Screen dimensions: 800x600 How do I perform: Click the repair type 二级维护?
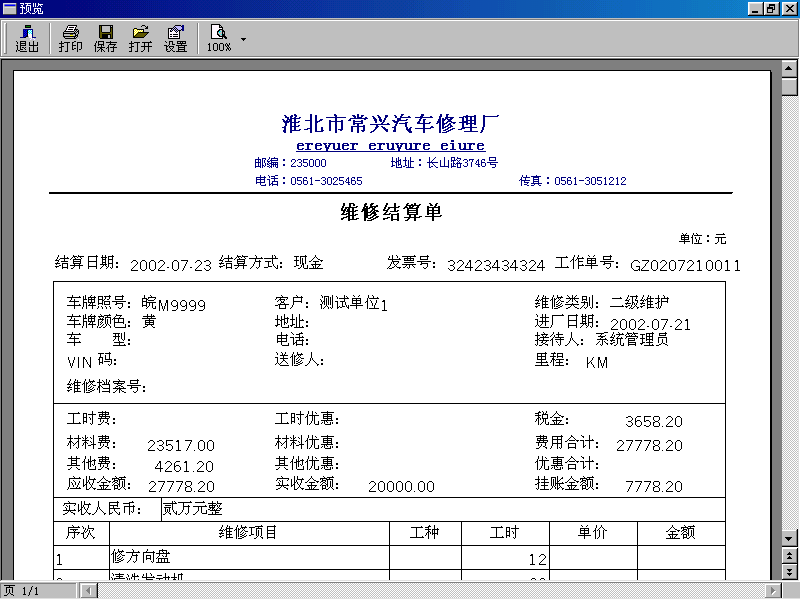[639, 302]
